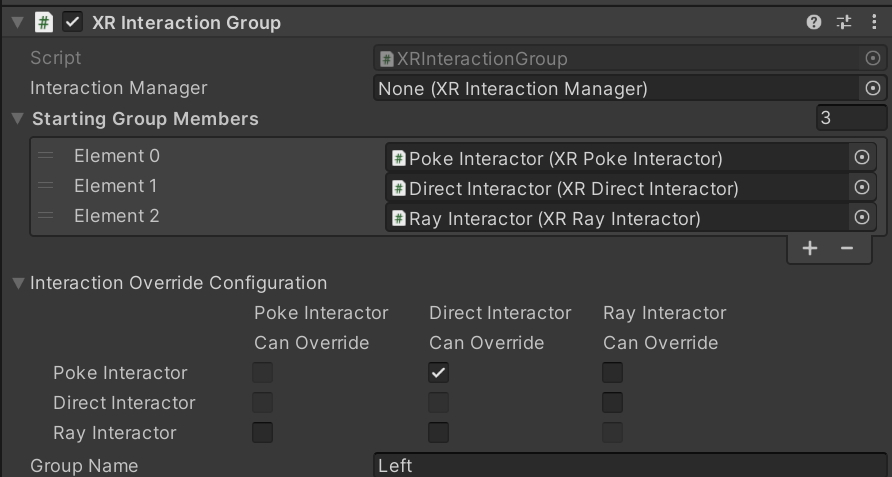Viewport: 892px width, 477px height.
Task: Click the Group Name text field
Action: pos(630,466)
